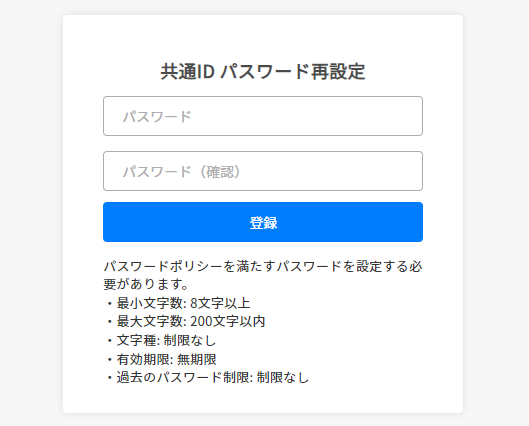Click the 8文字以上 value text
Viewport: 529px width, 426px height.
(220, 303)
